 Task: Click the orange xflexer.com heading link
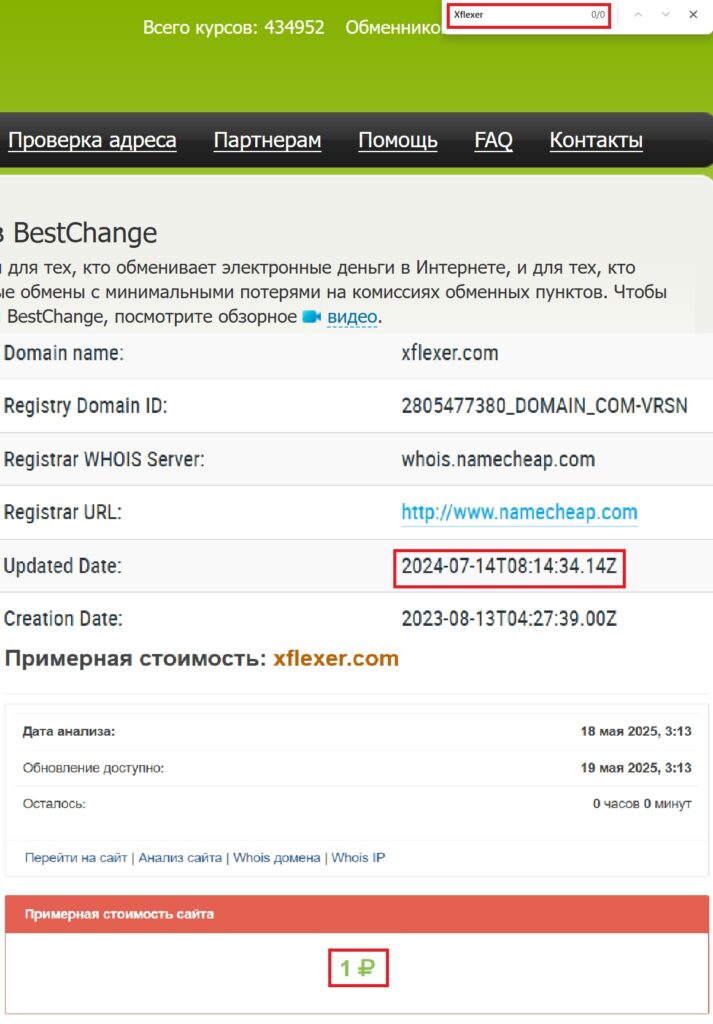336,658
